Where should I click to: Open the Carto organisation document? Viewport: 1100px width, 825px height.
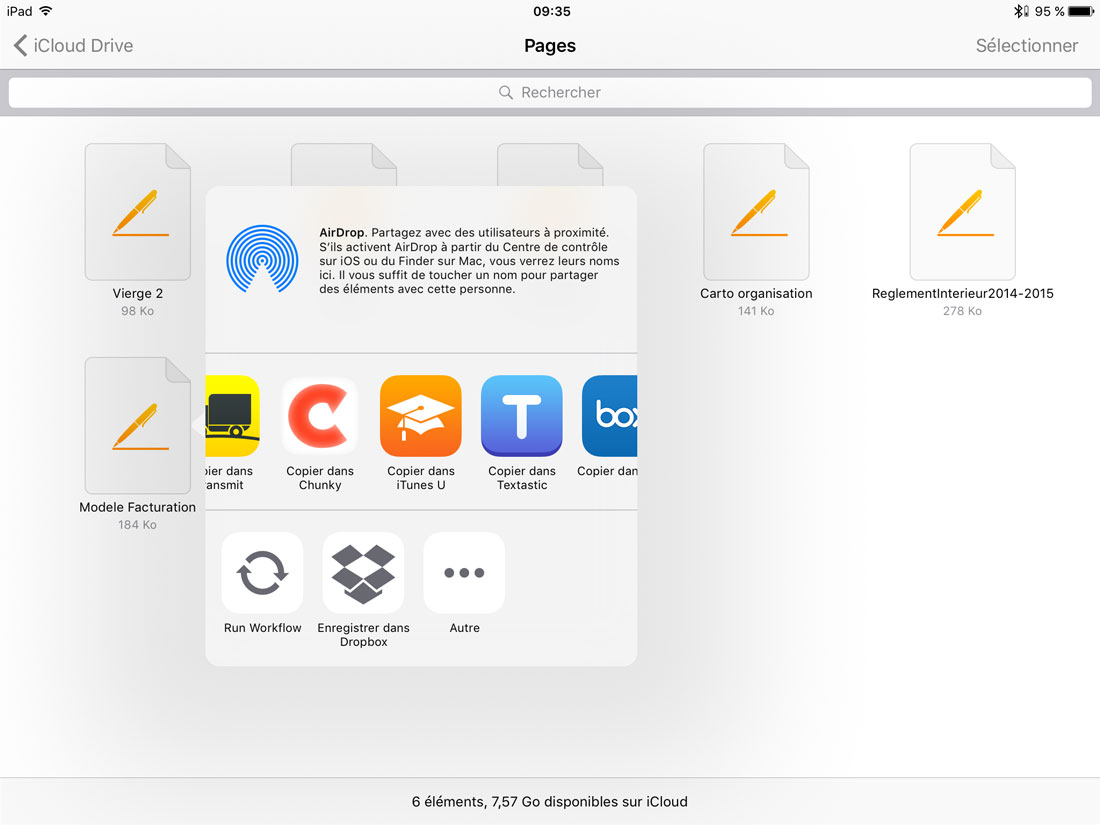[x=756, y=212]
